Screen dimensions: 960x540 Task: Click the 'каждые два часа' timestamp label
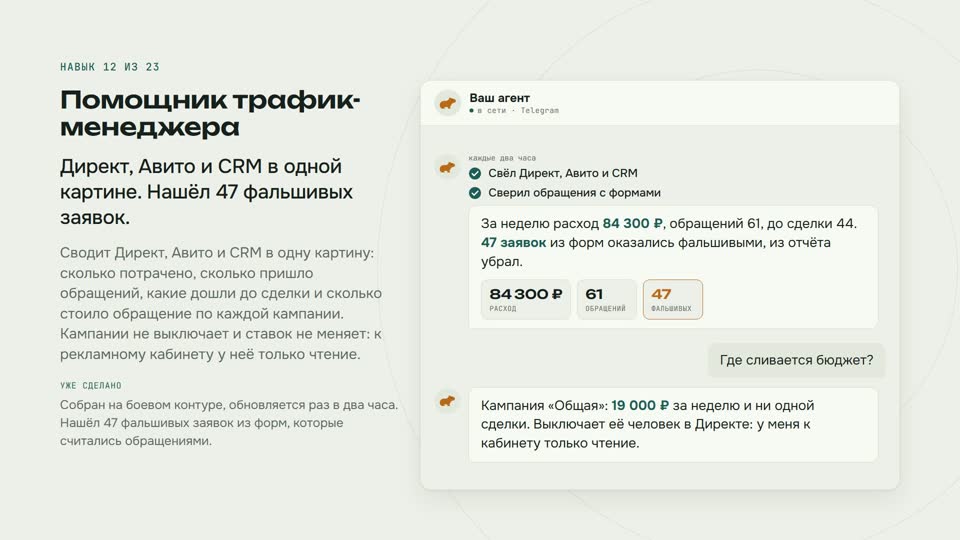tap(502, 158)
